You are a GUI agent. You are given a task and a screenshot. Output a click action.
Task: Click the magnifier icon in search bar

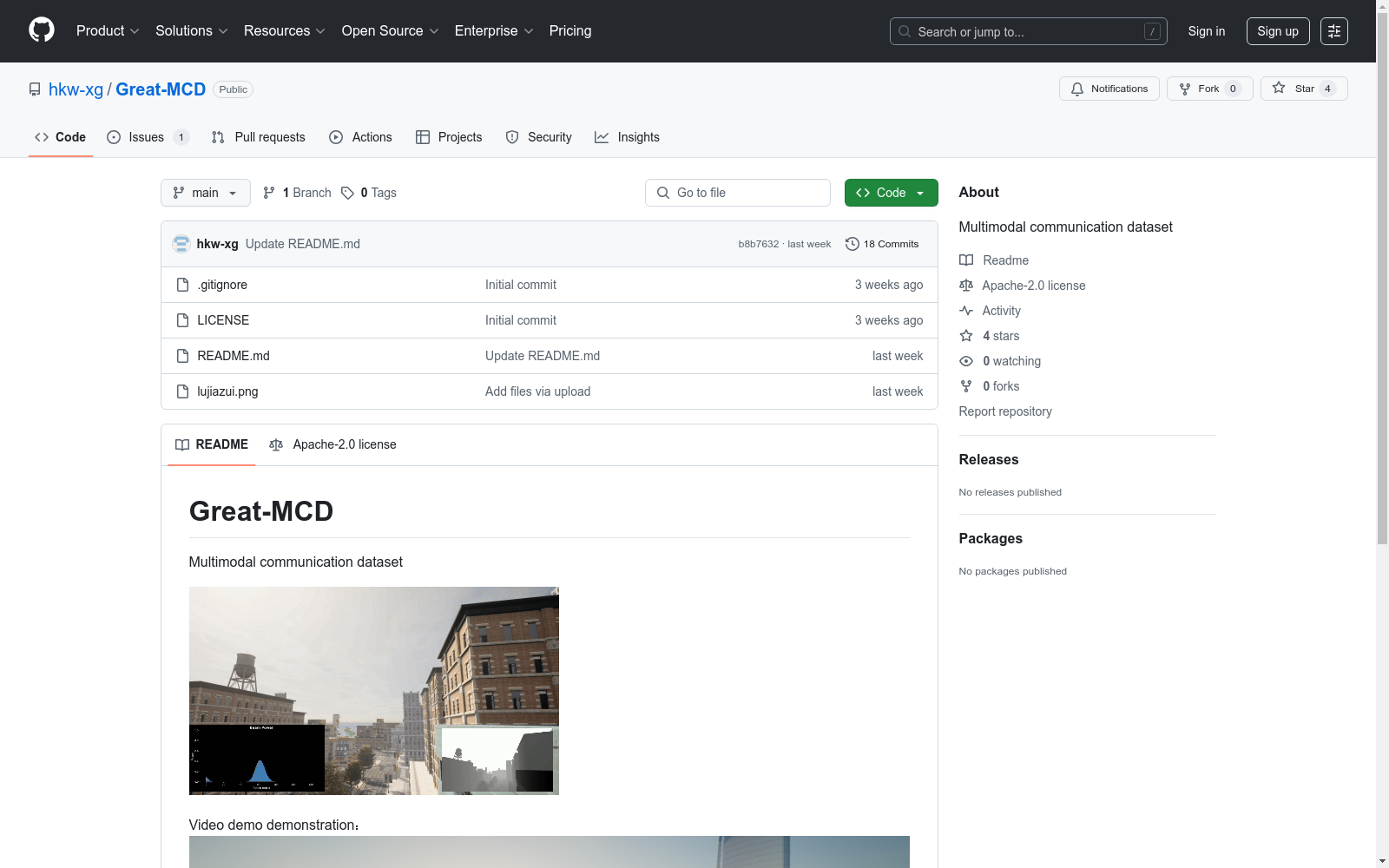pyautogui.click(x=905, y=31)
